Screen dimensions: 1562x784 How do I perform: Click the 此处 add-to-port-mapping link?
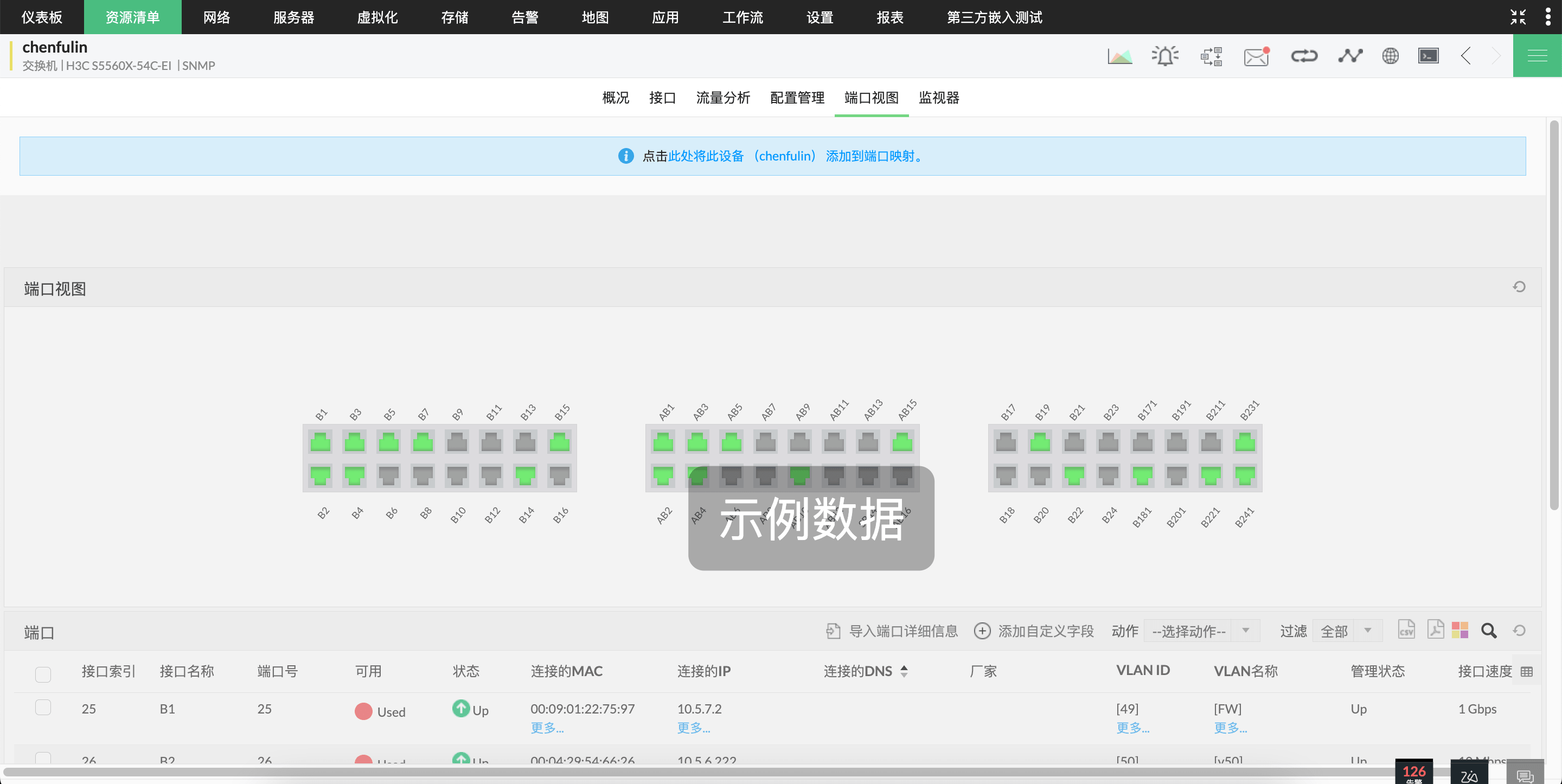click(x=680, y=156)
